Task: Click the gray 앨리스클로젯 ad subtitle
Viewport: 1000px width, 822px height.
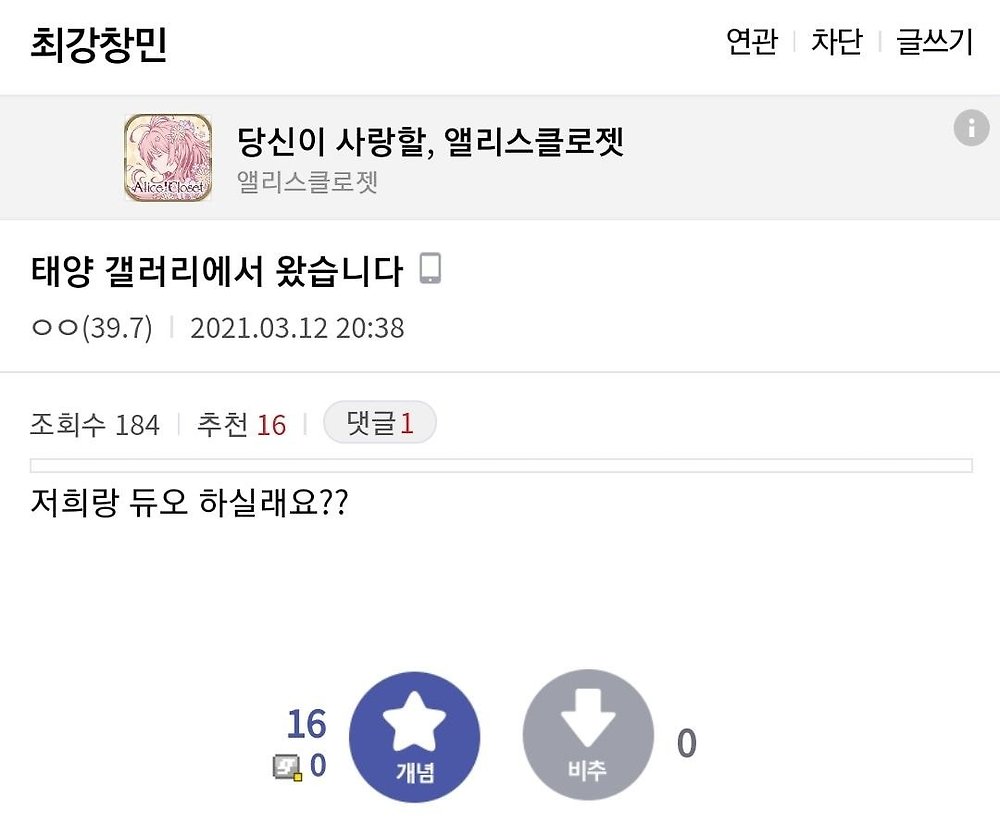Action: tap(308, 182)
